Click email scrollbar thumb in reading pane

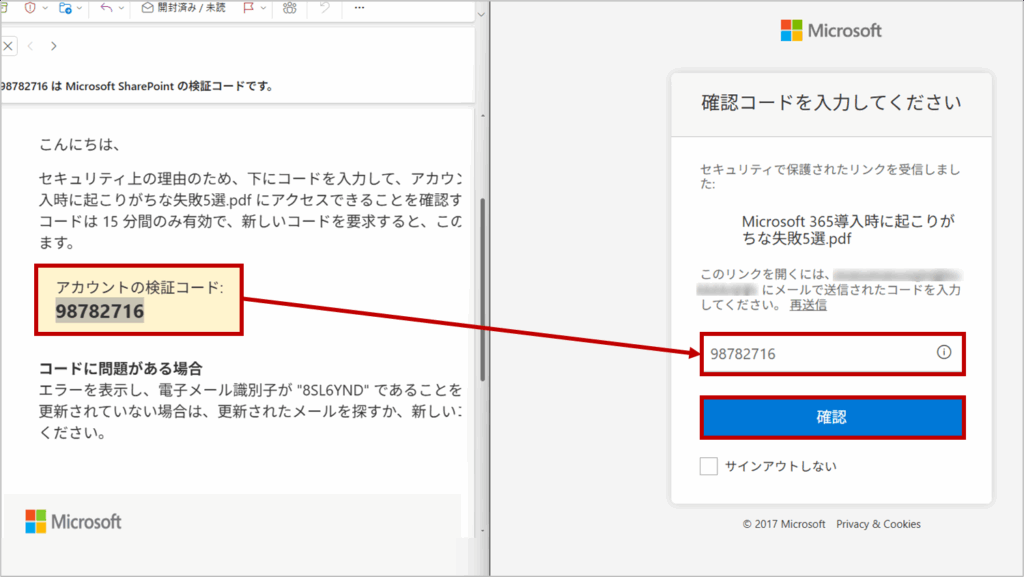[x=483, y=289]
